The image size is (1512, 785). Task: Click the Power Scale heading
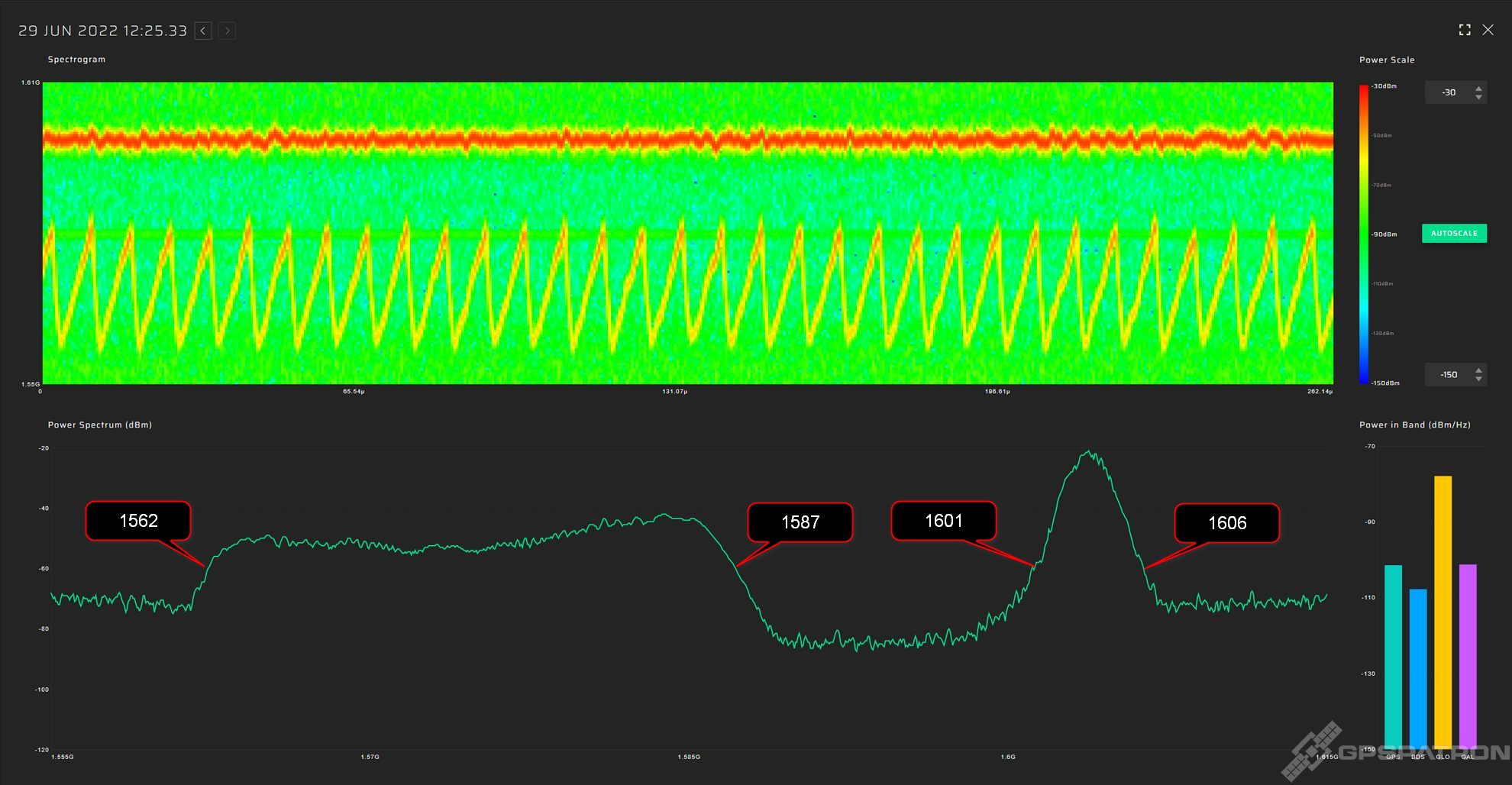point(1387,60)
